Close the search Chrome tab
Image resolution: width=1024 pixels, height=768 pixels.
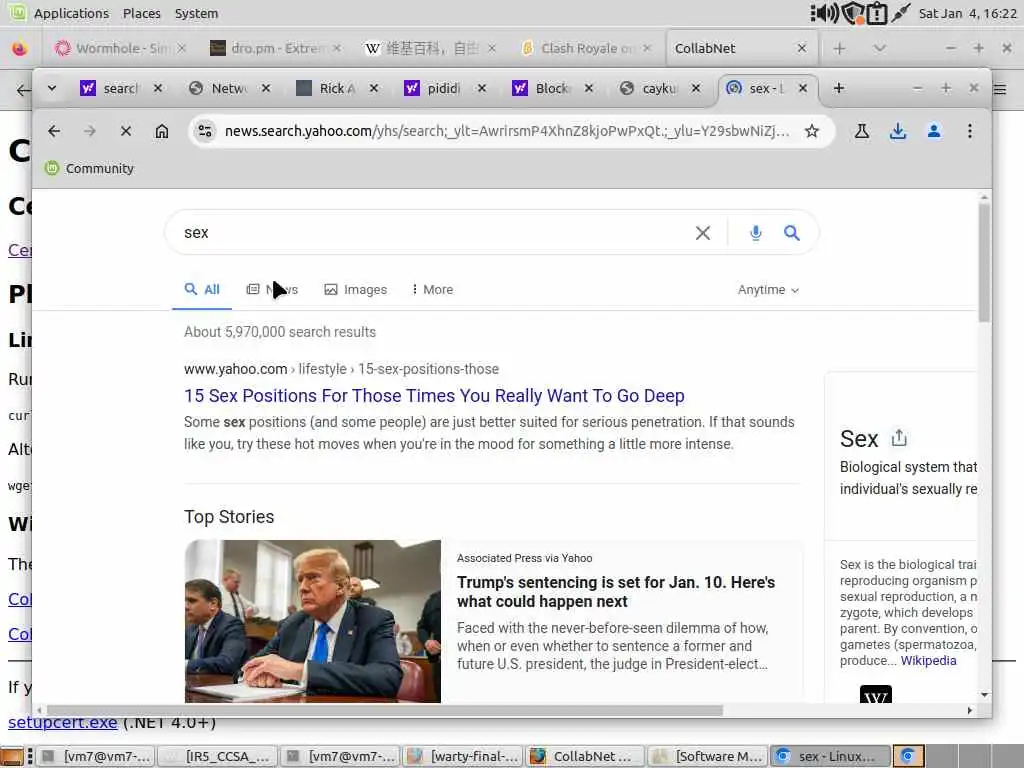(158, 88)
